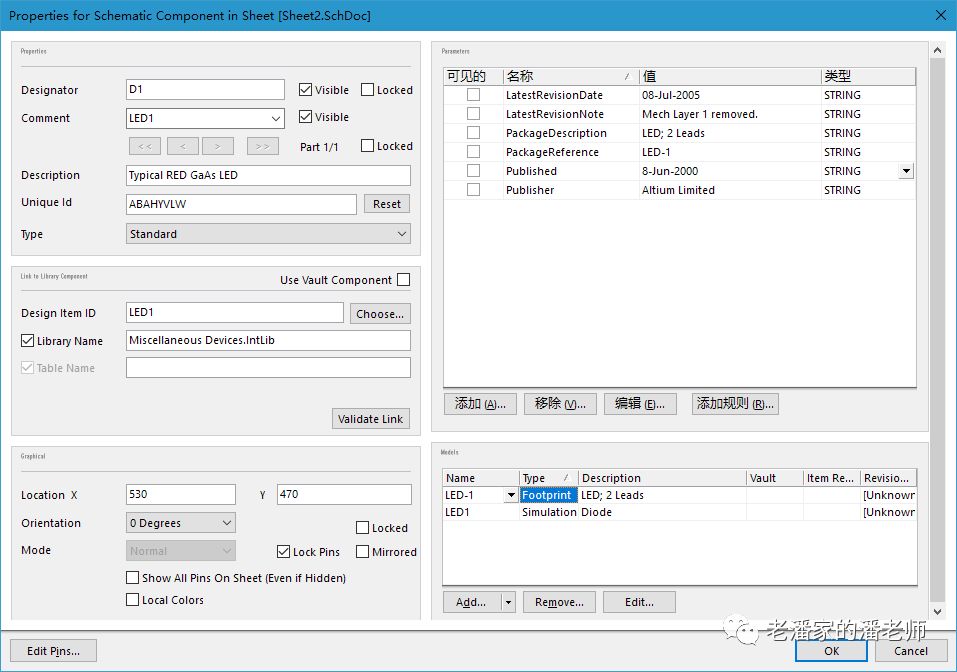Close the component properties dialog
The height and width of the screenshot is (672, 957).
[x=939, y=15]
